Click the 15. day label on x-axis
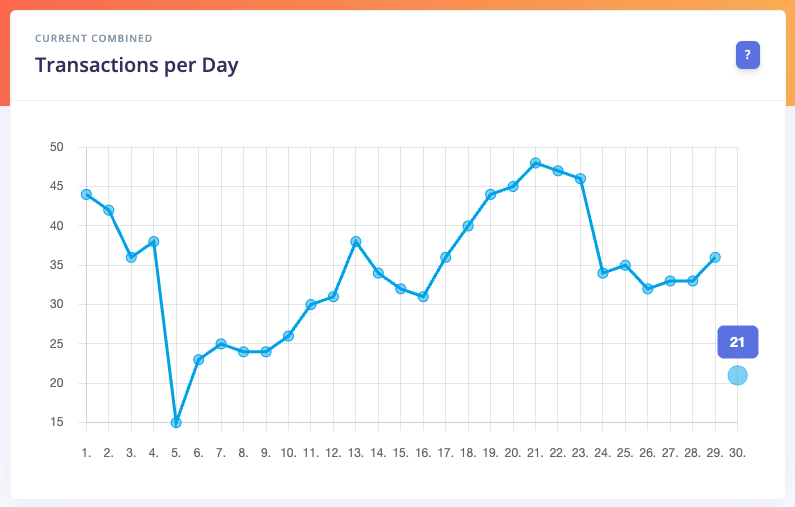 (400, 453)
